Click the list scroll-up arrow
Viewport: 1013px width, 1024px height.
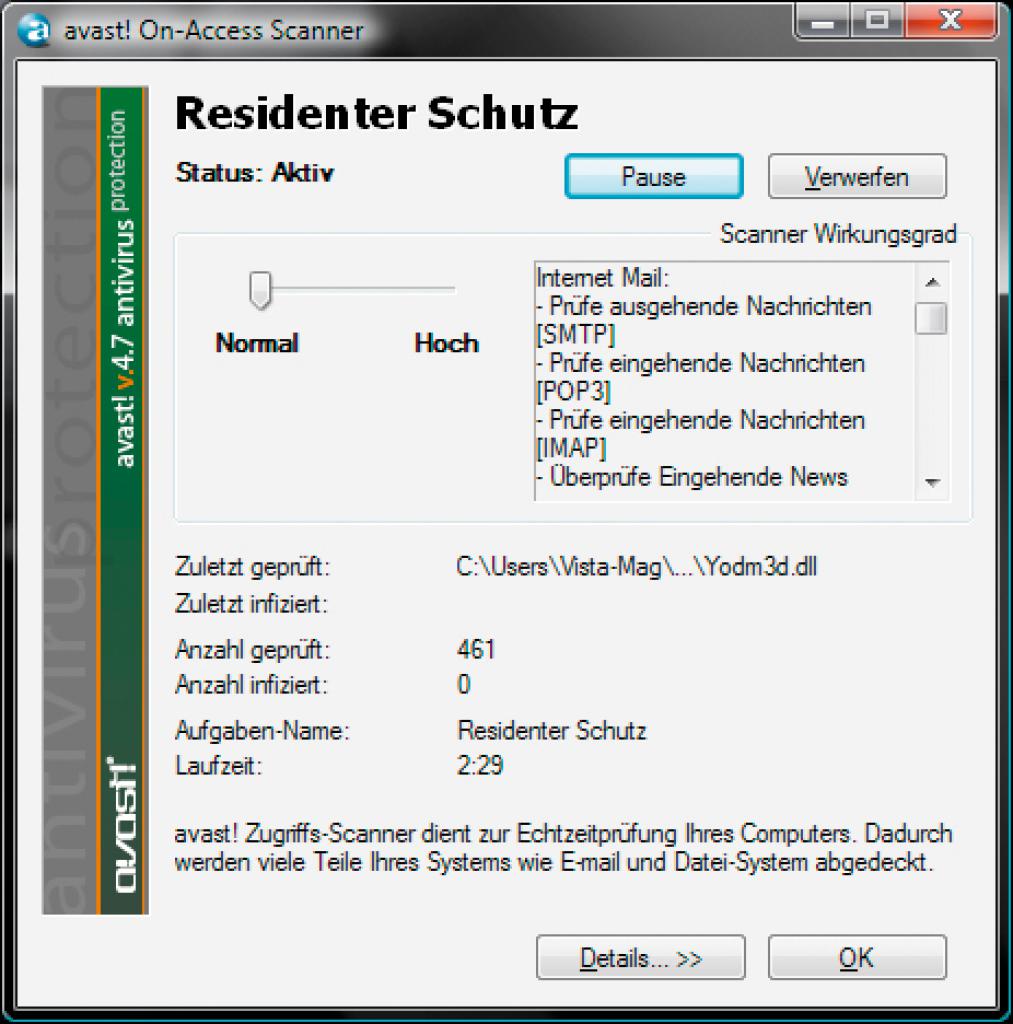point(932,282)
